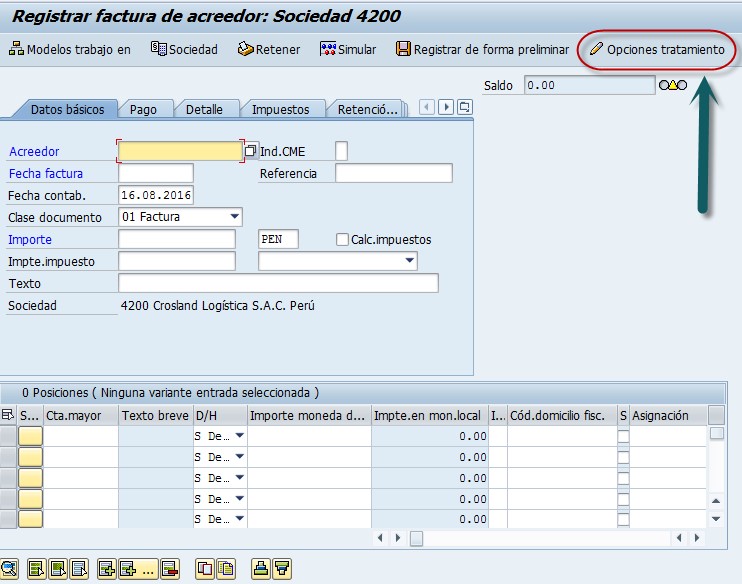Click the Cta.mayor column header
This screenshot has height=584, width=742.
click(80, 415)
